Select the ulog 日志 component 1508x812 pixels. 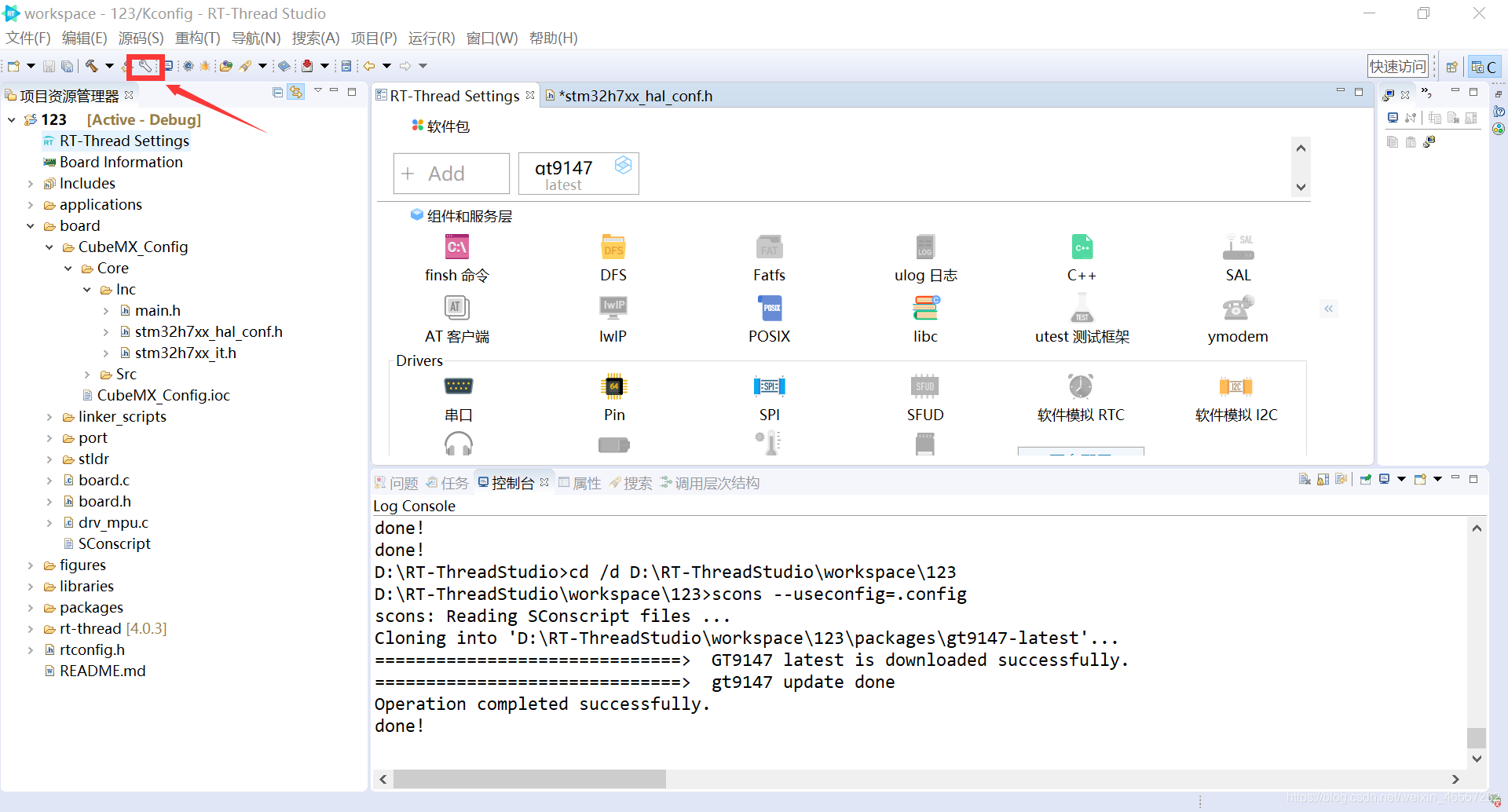[925, 258]
